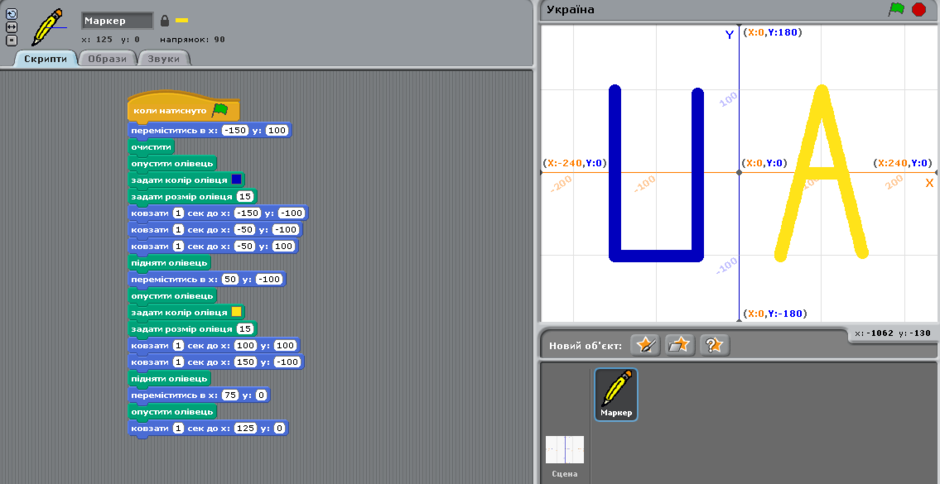Choose new sprite from file button
This screenshot has height=484, width=940.
pyautogui.click(x=680, y=345)
